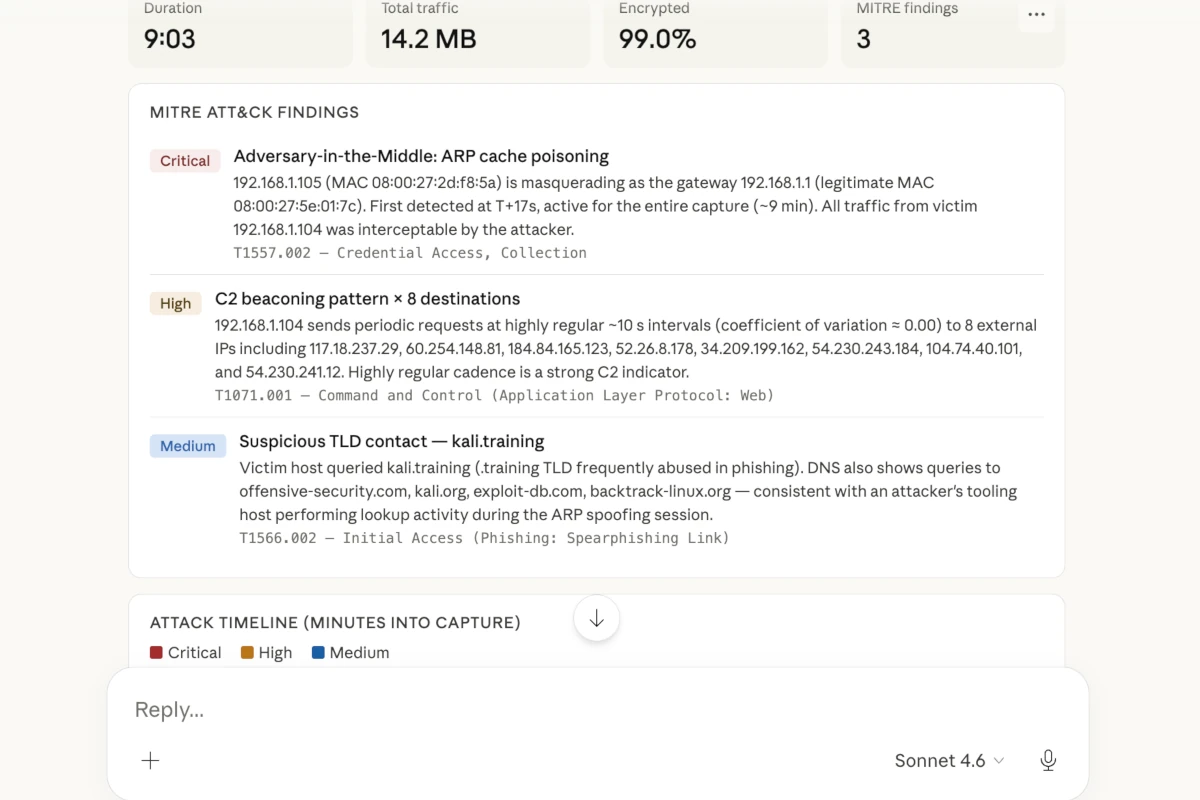Screen dimensions: 1200x800
Task: Select the MITRE ATT&CK FINDINGS section header
Action: tap(254, 112)
